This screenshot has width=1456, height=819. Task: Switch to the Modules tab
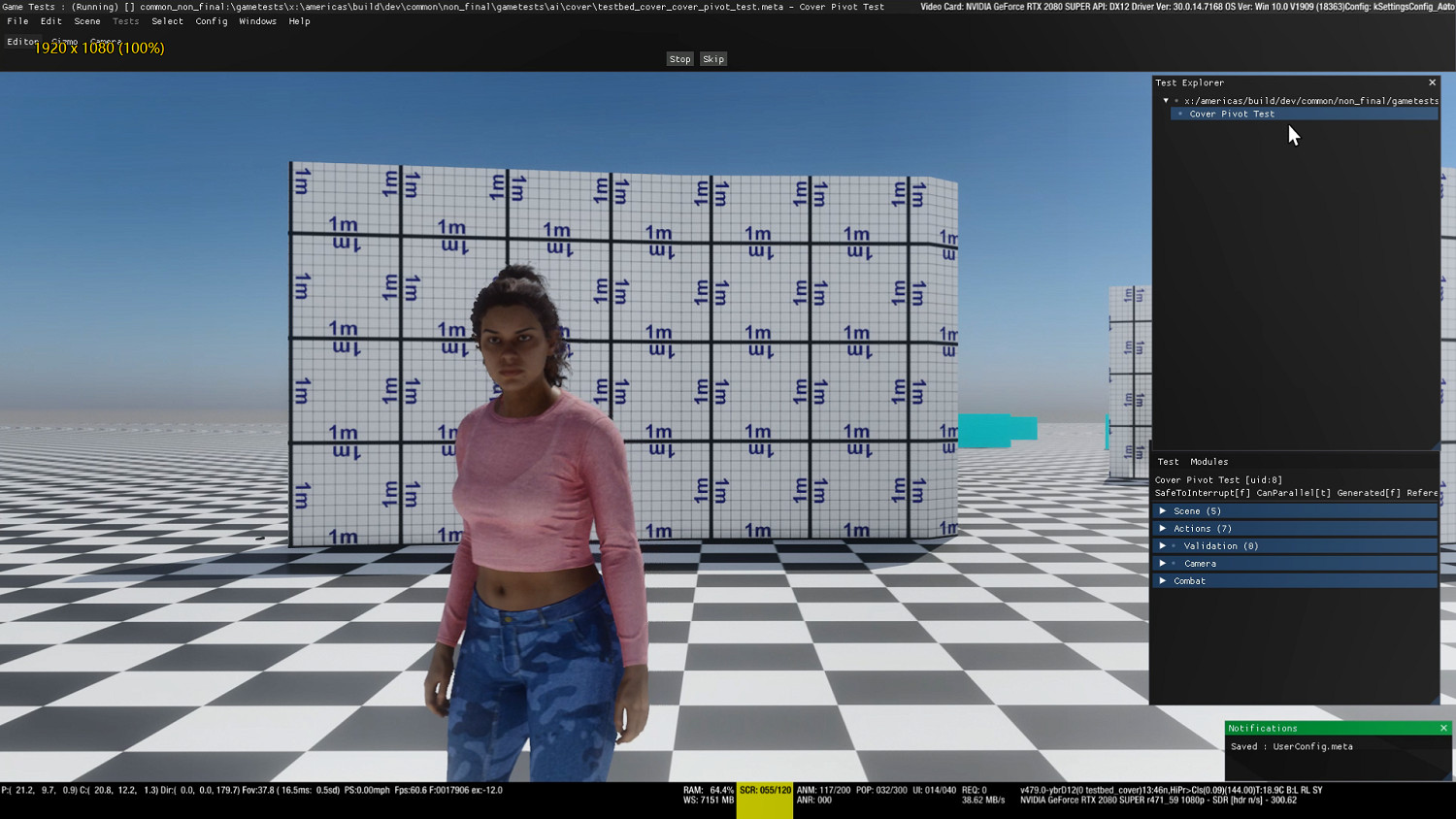[x=1208, y=462]
